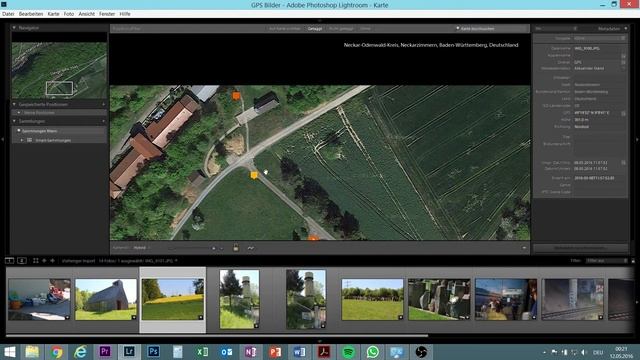Focus the Sammlungen filtern search field
640x360 pixels.
pyautogui.click(x=59, y=131)
